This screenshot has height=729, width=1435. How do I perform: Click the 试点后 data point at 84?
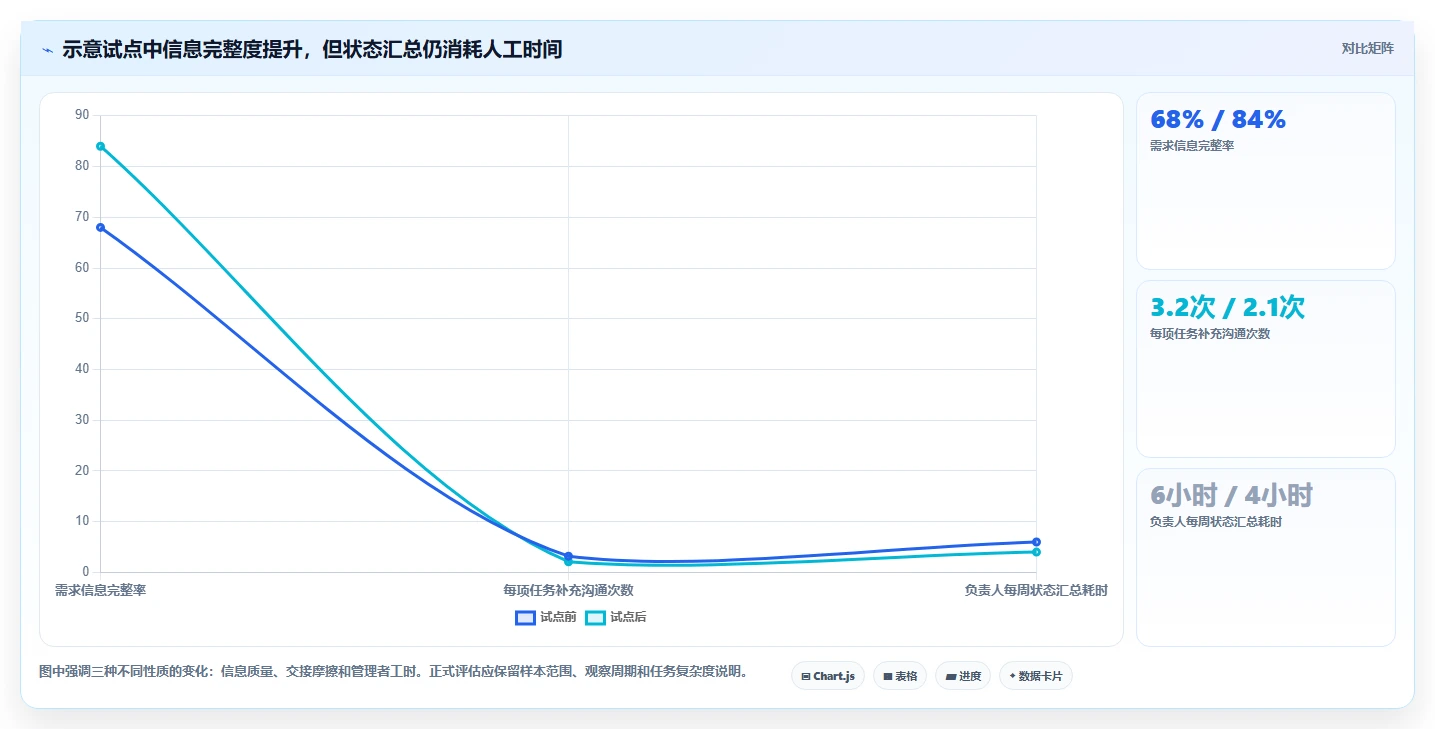point(100,146)
